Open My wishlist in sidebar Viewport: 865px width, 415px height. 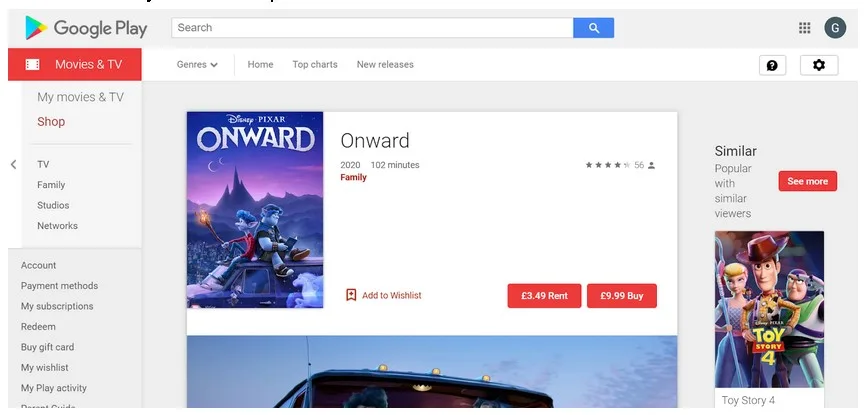tap(45, 368)
